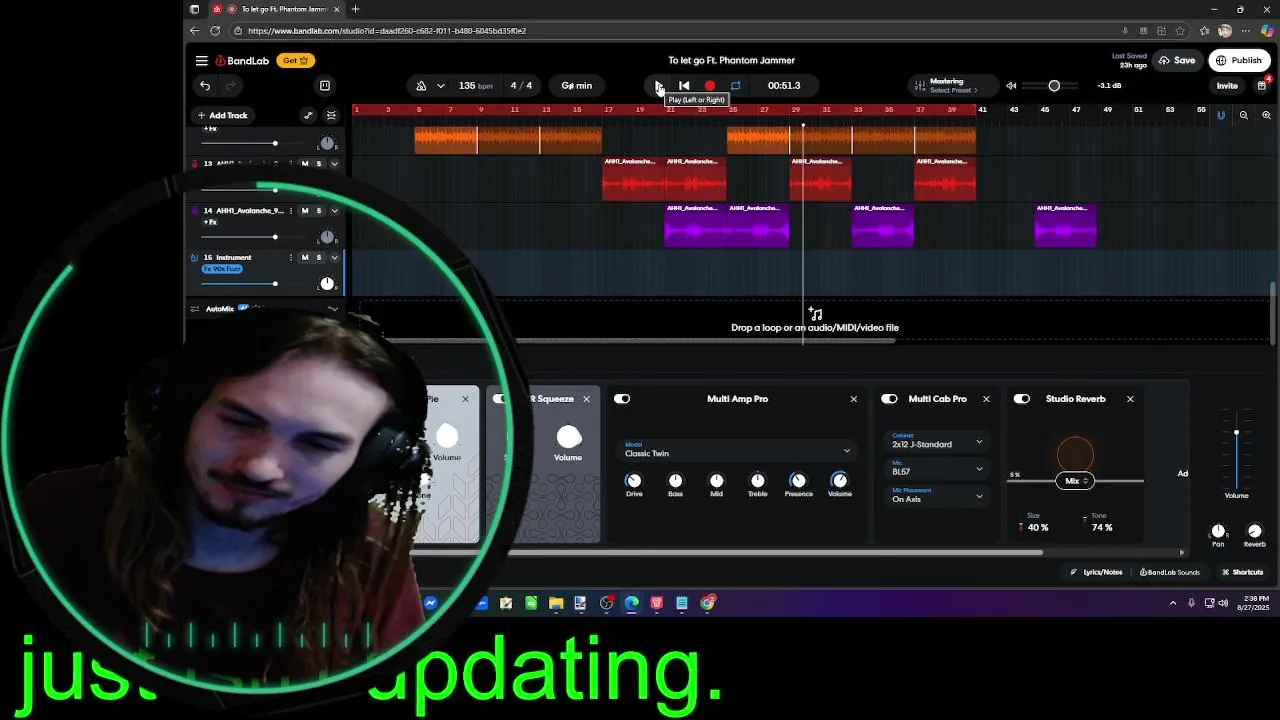Toggle Studio Reverb effect on/off
This screenshot has height=720, width=1280.
tap(1022, 399)
